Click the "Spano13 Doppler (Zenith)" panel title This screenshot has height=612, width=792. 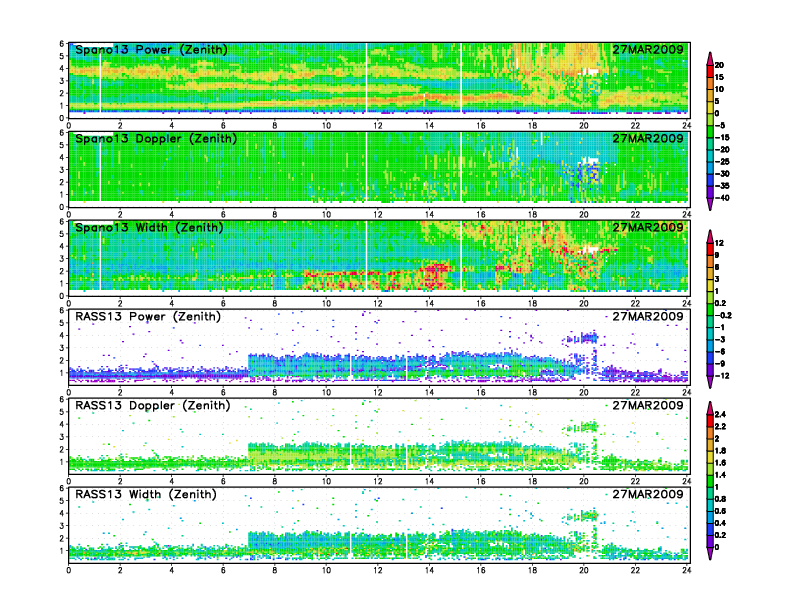(156, 138)
